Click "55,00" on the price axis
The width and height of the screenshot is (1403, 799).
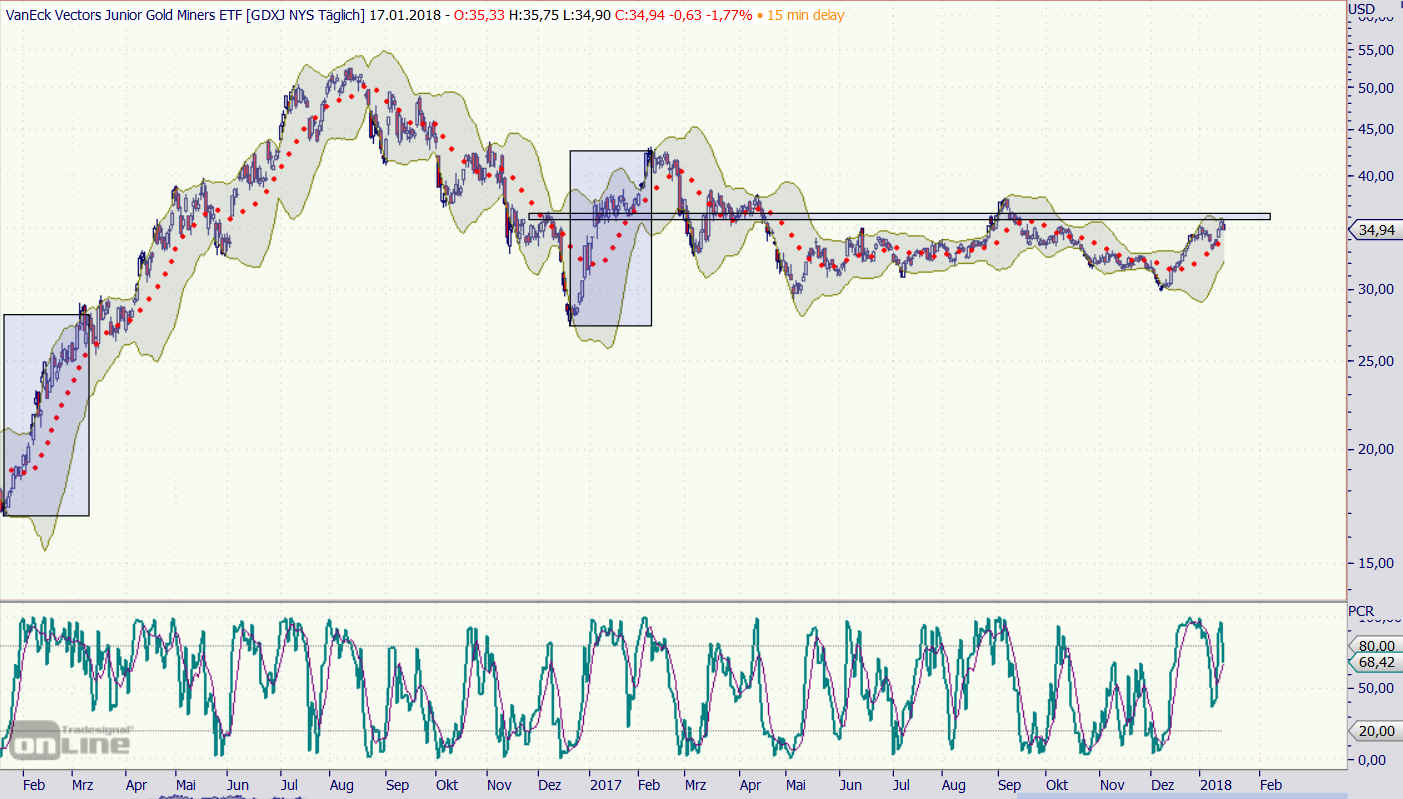1374,51
